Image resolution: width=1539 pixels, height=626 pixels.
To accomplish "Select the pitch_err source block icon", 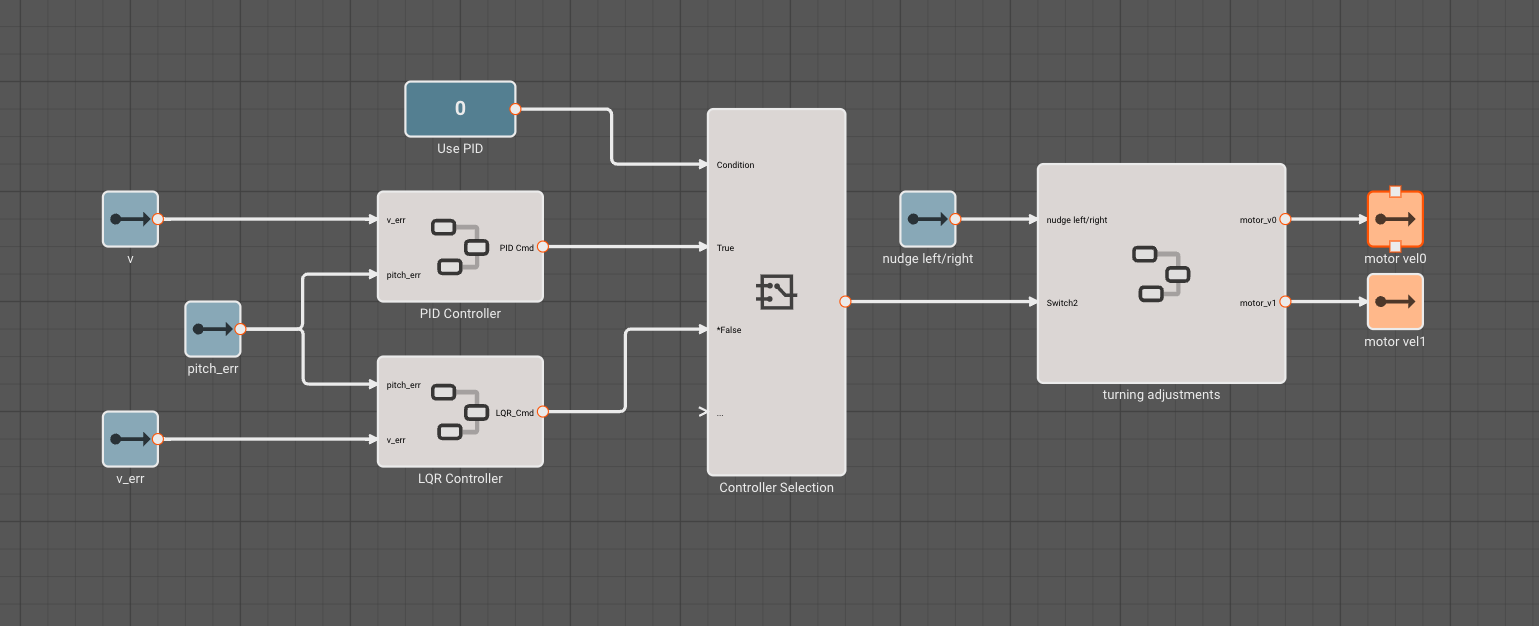I will [x=212, y=328].
